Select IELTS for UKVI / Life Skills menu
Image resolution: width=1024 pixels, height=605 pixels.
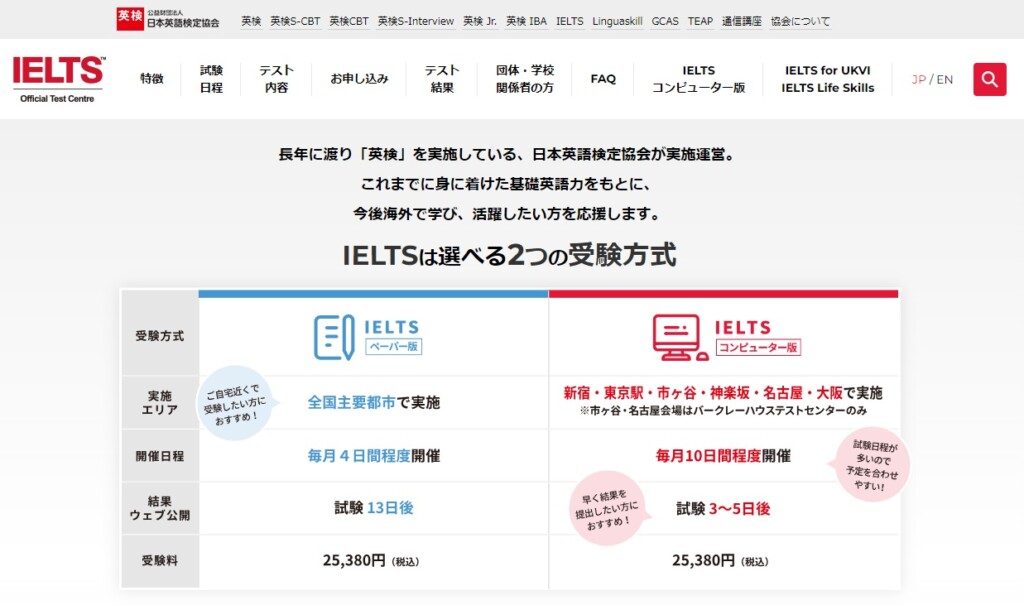click(x=827, y=78)
